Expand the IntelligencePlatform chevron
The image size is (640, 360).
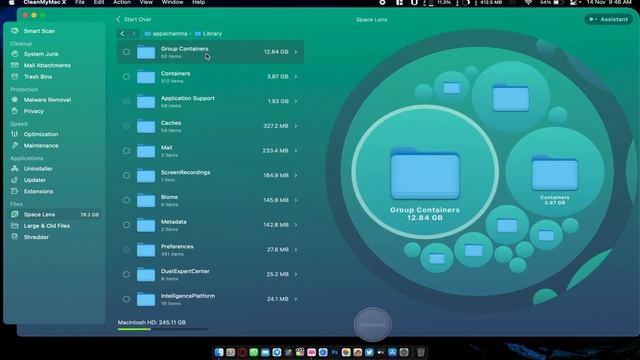click(x=296, y=299)
